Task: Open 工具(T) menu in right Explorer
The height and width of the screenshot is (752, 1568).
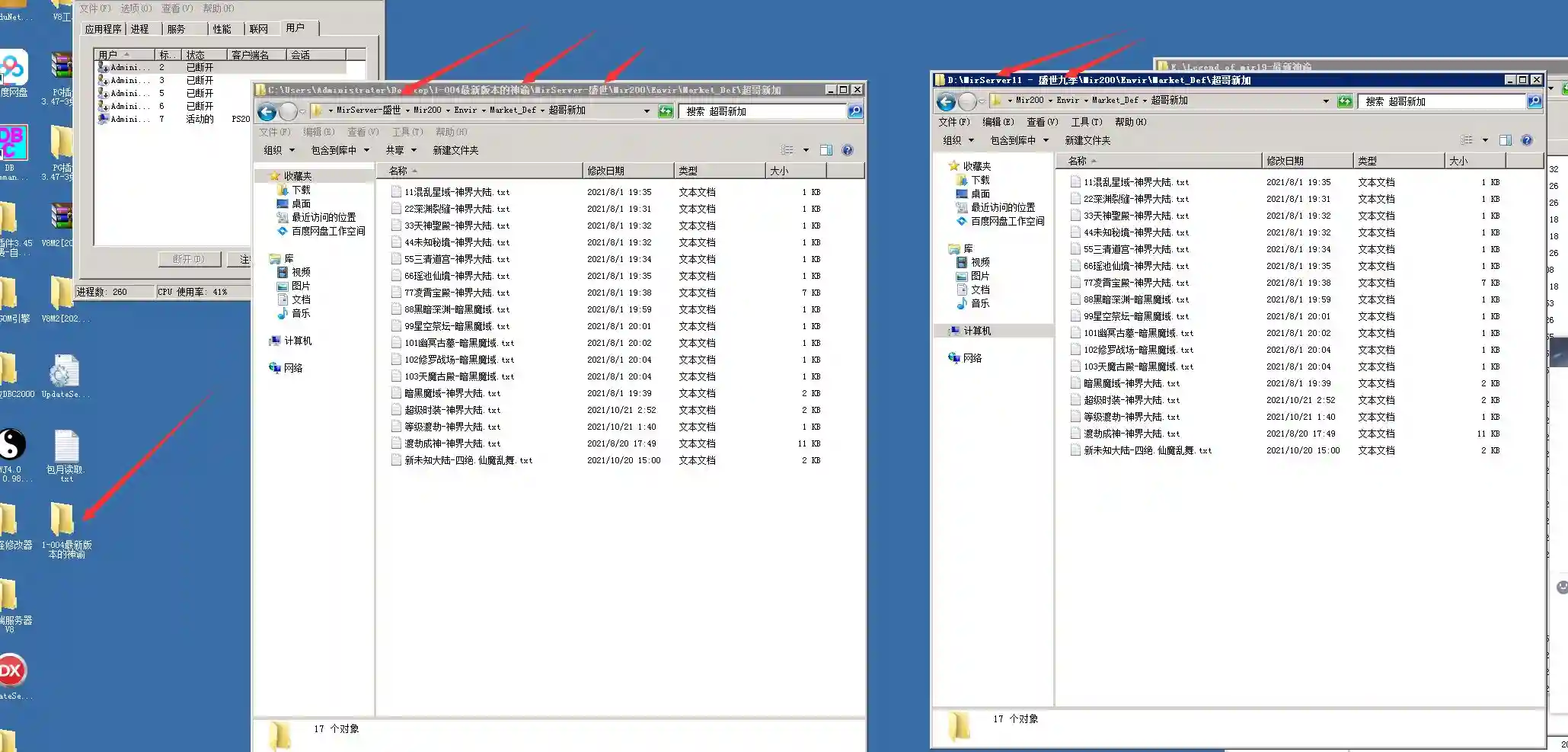Action: tap(1087, 122)
